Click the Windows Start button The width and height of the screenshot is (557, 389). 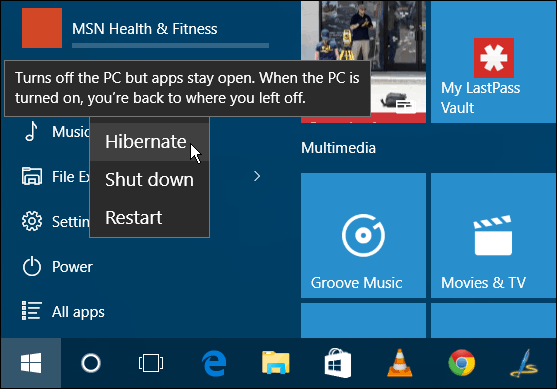point(31,363)
